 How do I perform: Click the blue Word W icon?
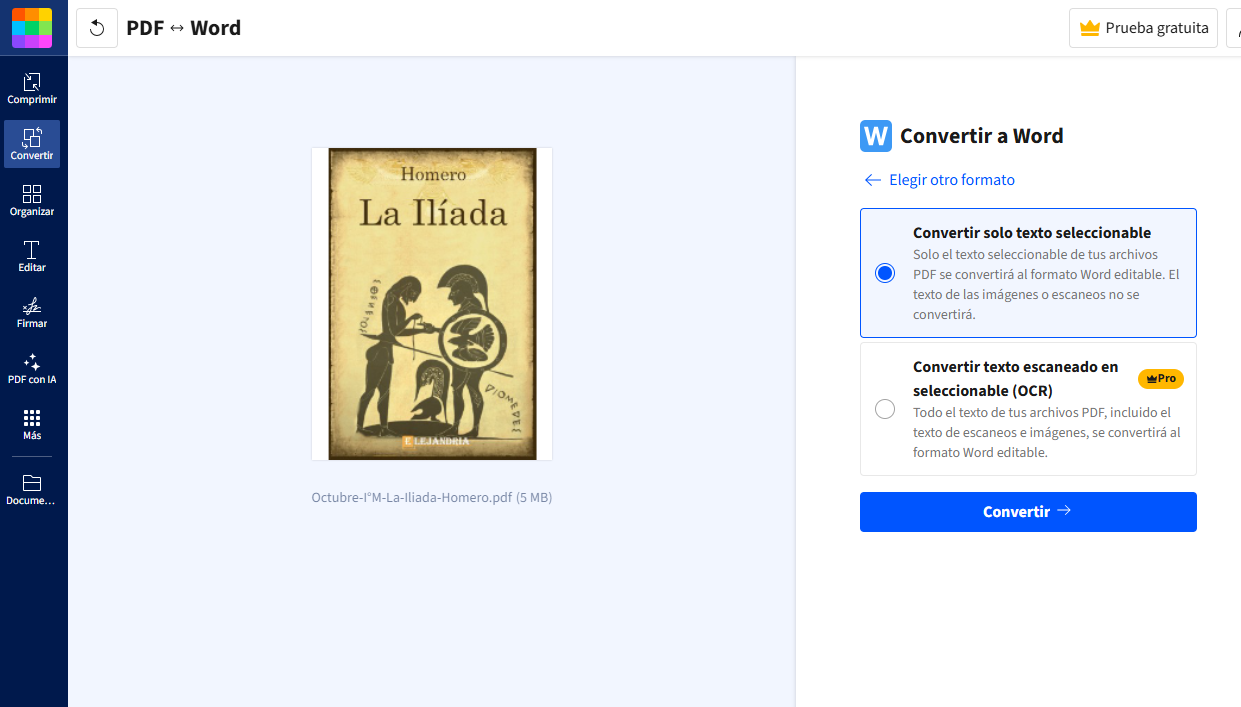pos(876,136)
